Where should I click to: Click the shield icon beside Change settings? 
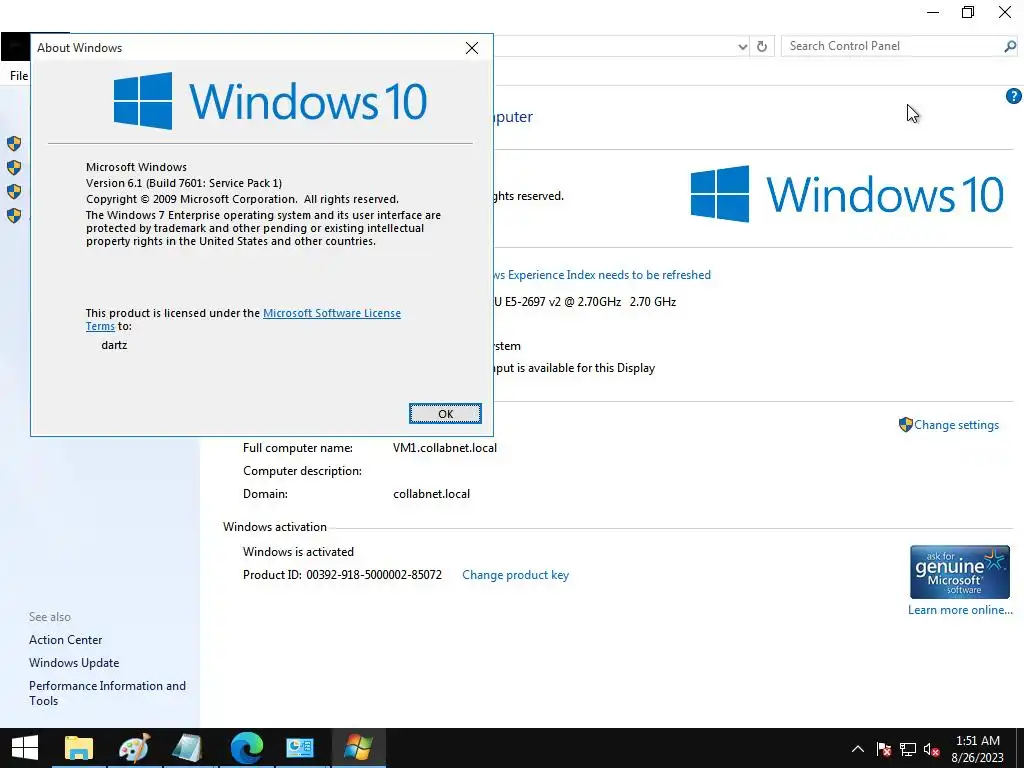tap(905, 424)
